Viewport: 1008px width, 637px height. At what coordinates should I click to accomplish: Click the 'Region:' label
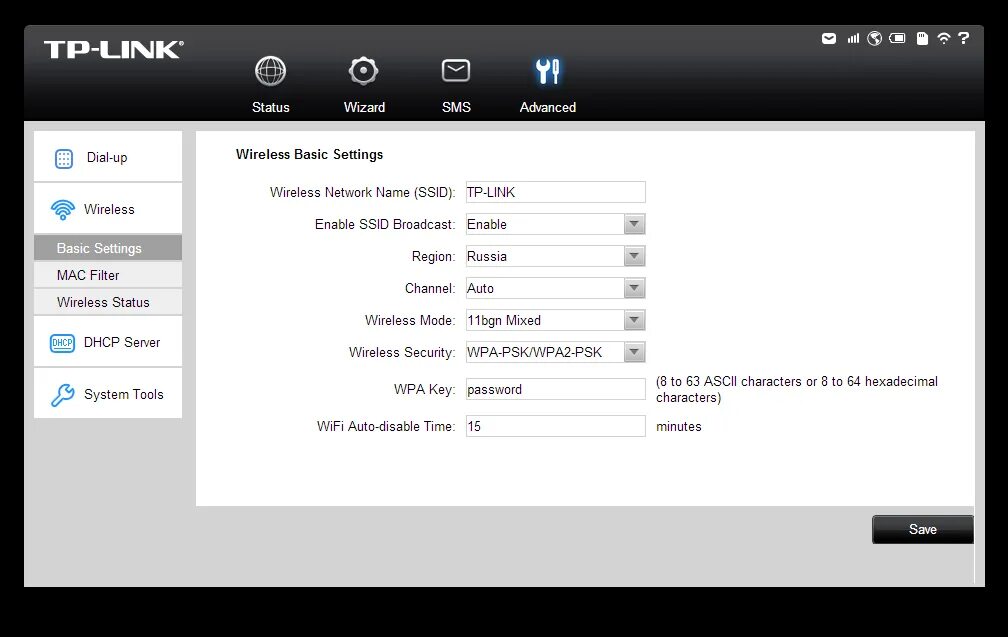click(433, 256)
